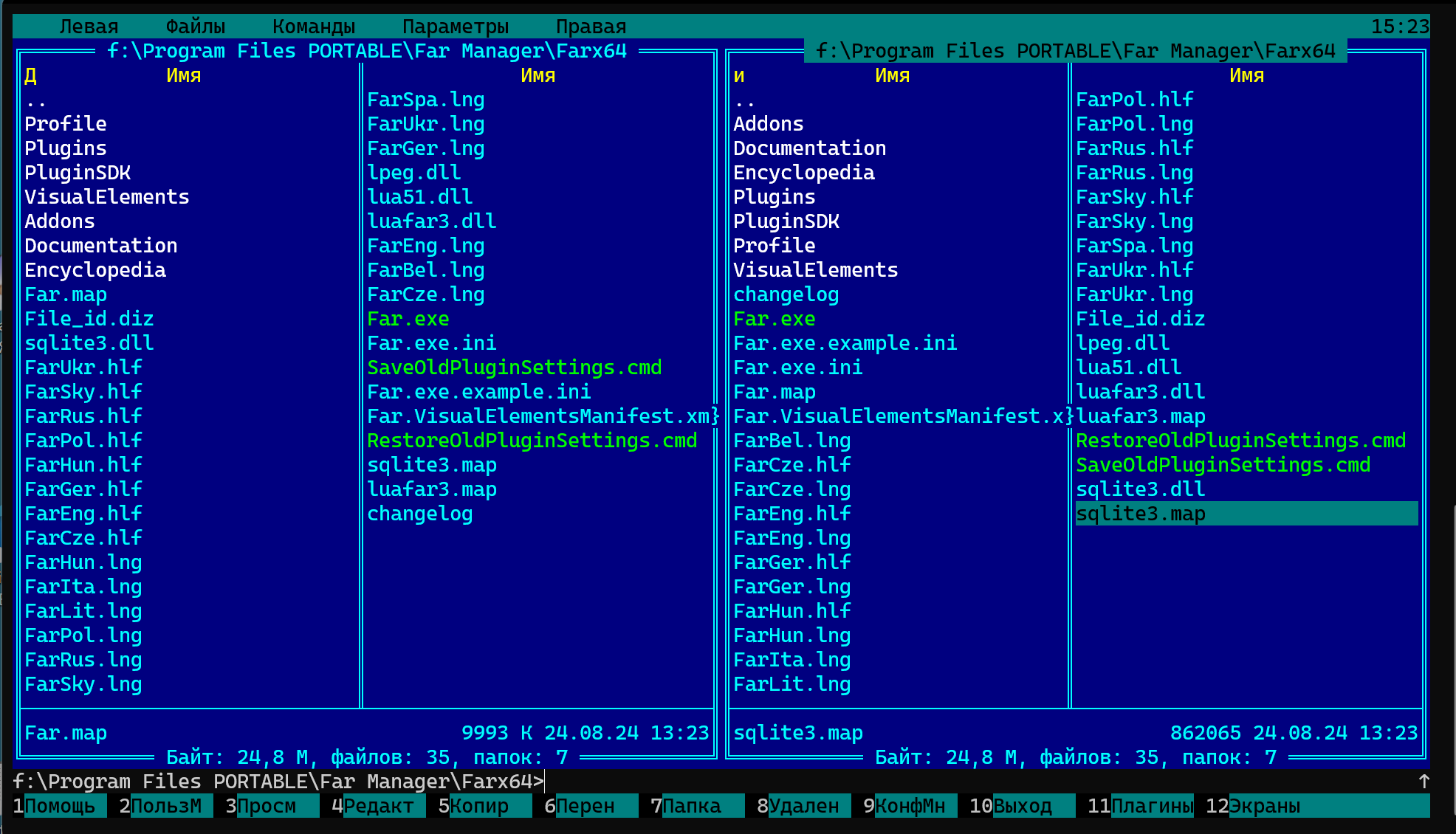Select Plugins folder in right panel

pos(775,197)
